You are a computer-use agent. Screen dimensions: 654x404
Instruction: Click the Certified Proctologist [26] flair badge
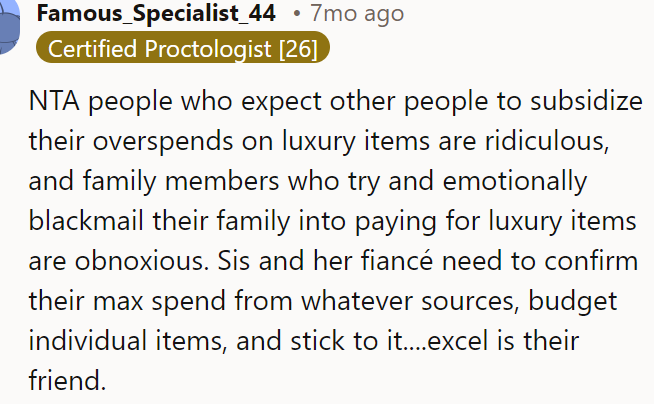click(x=183, y=48)
